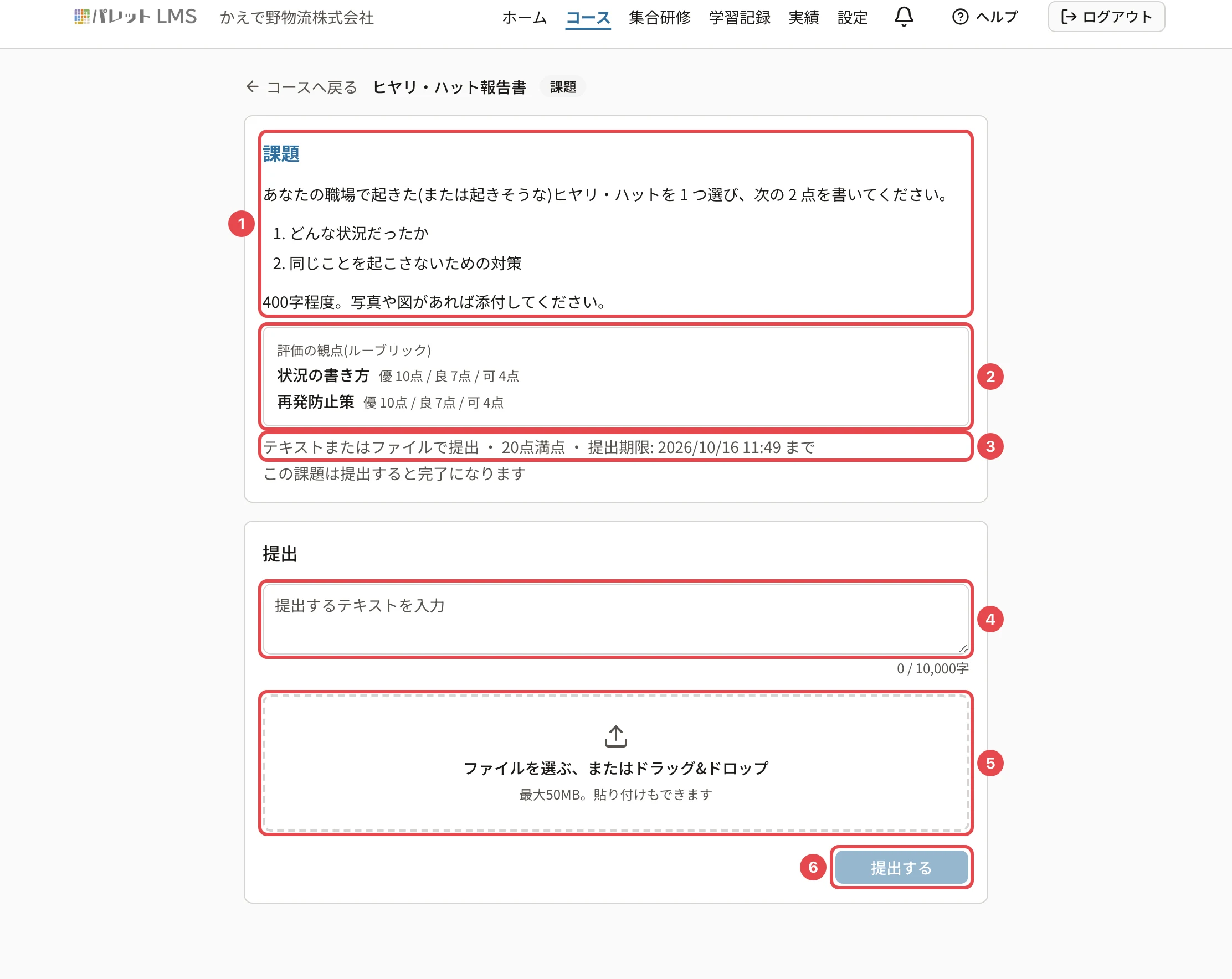The image size is (1232, 979).
Task: Click the blue 課題 heading
Action: pyautogui.click(x=280, y=153)
